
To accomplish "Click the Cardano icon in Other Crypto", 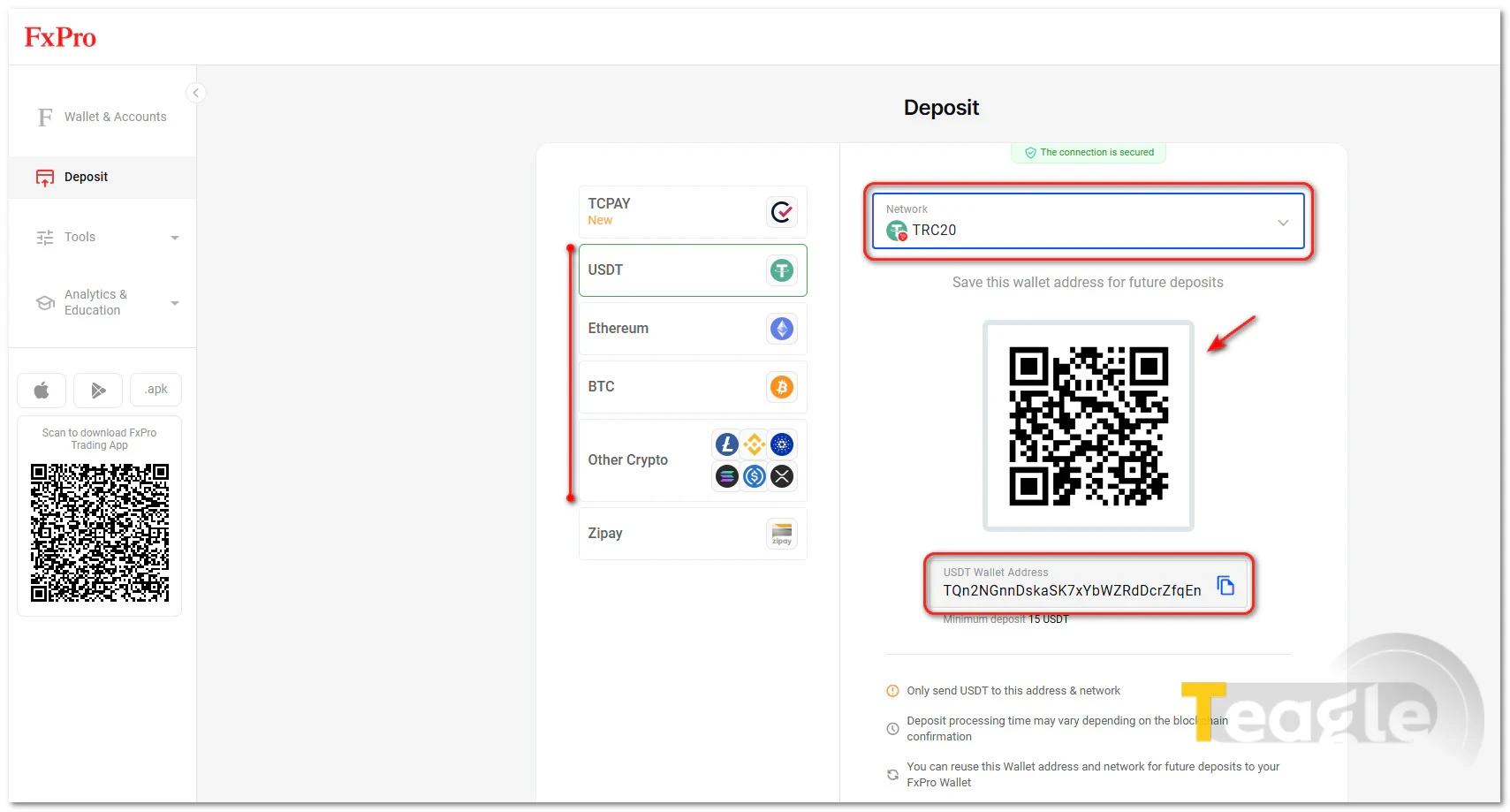I will tap(782, 444).
